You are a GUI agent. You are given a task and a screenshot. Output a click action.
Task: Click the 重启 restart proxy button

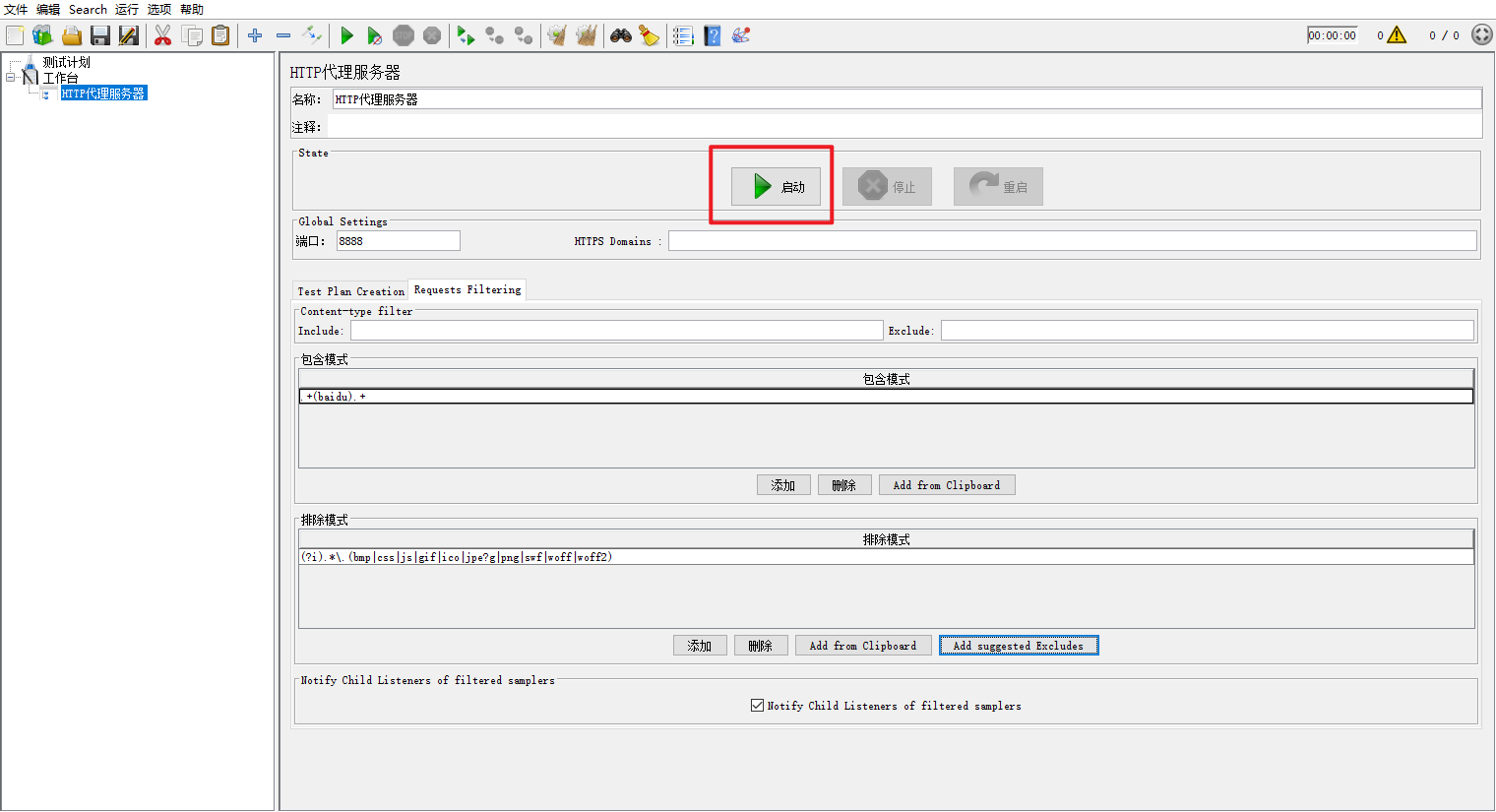click(x=998, y=187)
